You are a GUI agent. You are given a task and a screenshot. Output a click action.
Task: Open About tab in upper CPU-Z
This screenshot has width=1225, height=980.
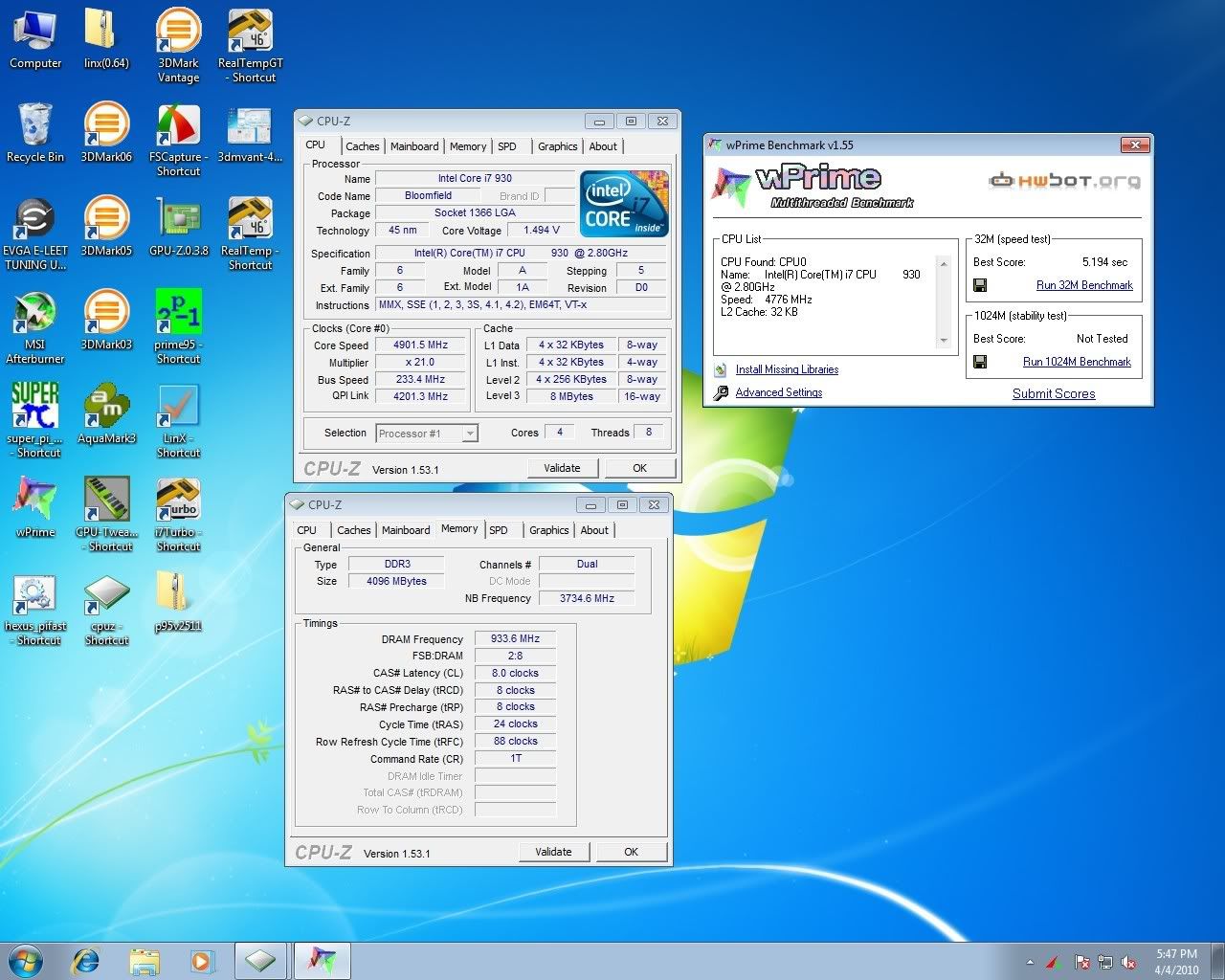pyautogui.click(x=603, y=146)
